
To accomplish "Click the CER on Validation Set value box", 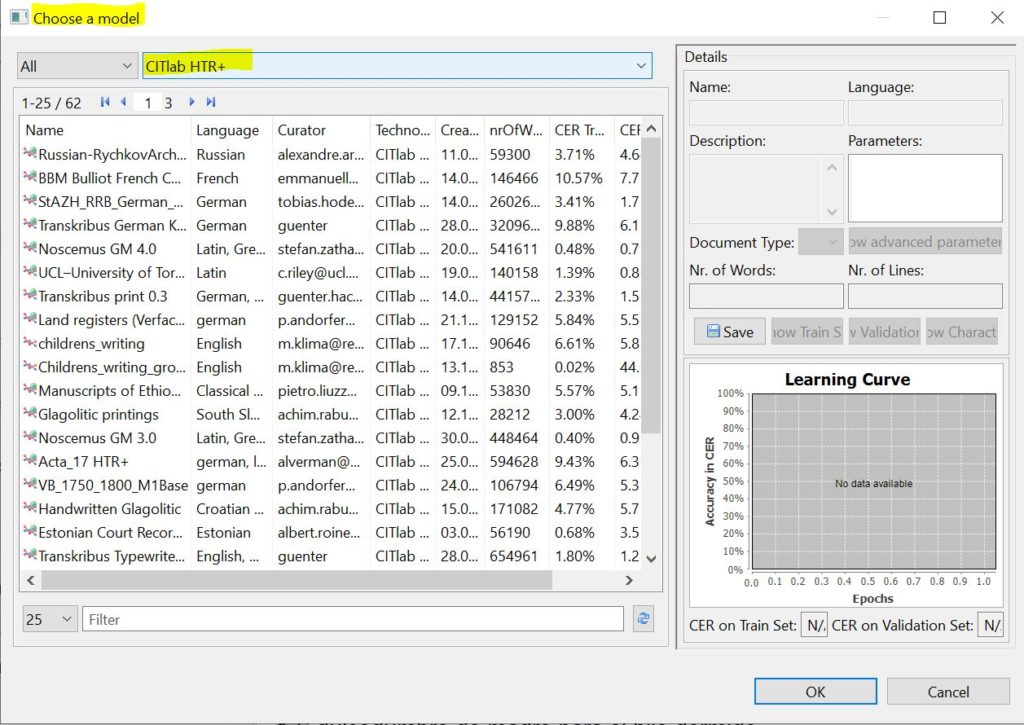I will (x=990, y=625).
